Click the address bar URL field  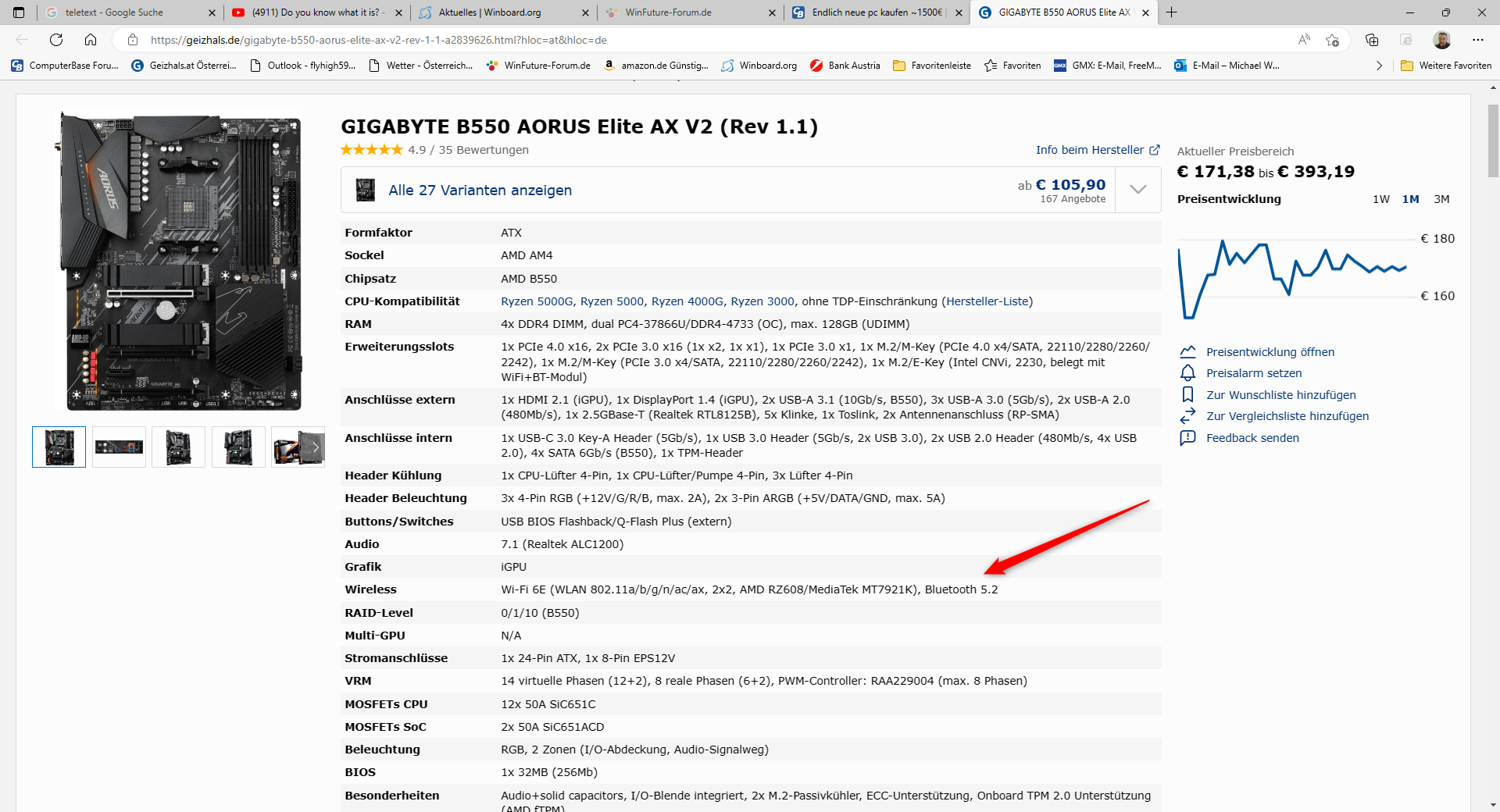(x=703, y=40)
